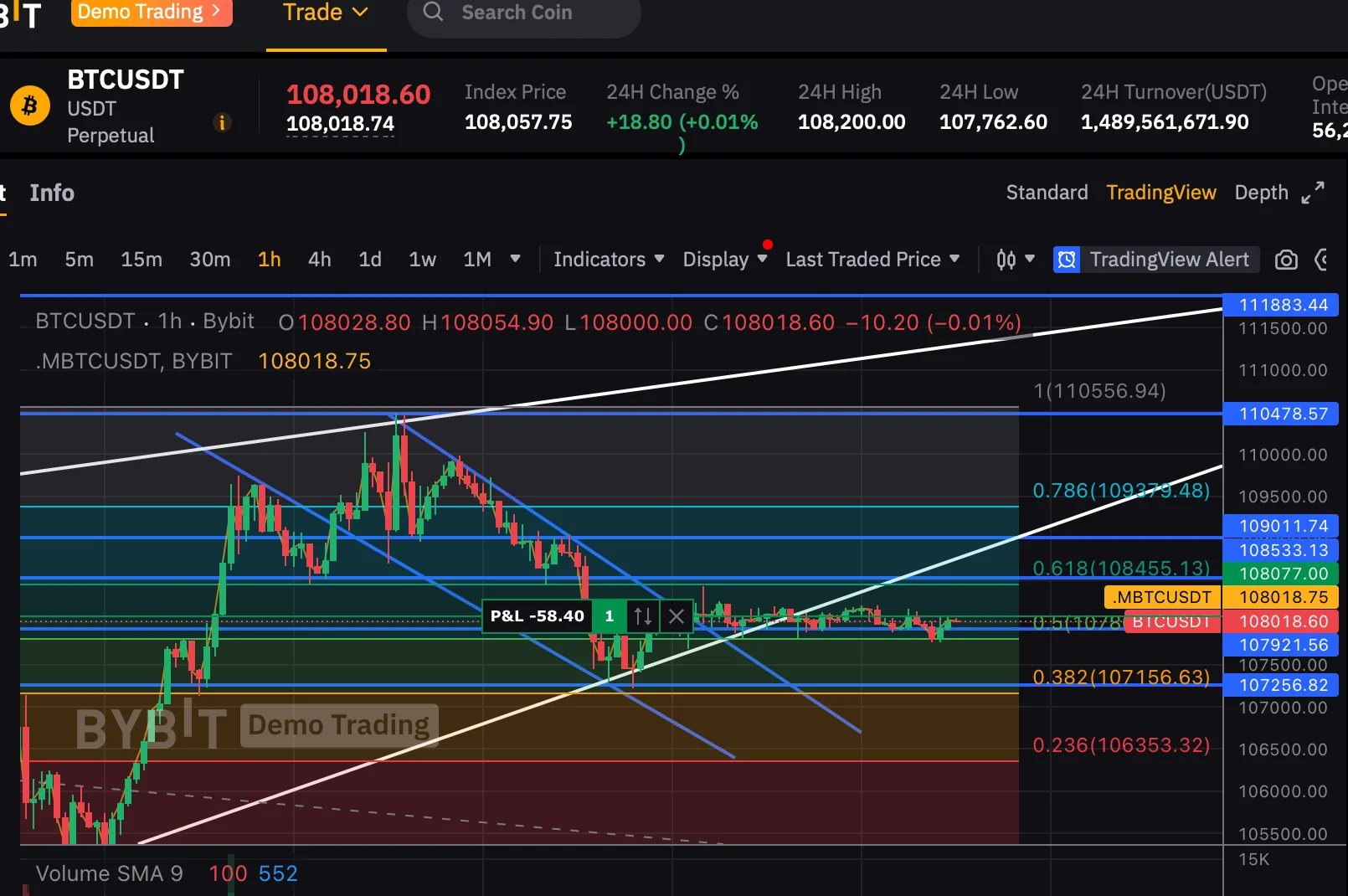
Task: Open the Last Traded Price dropdown
Action: pos(872,260)
